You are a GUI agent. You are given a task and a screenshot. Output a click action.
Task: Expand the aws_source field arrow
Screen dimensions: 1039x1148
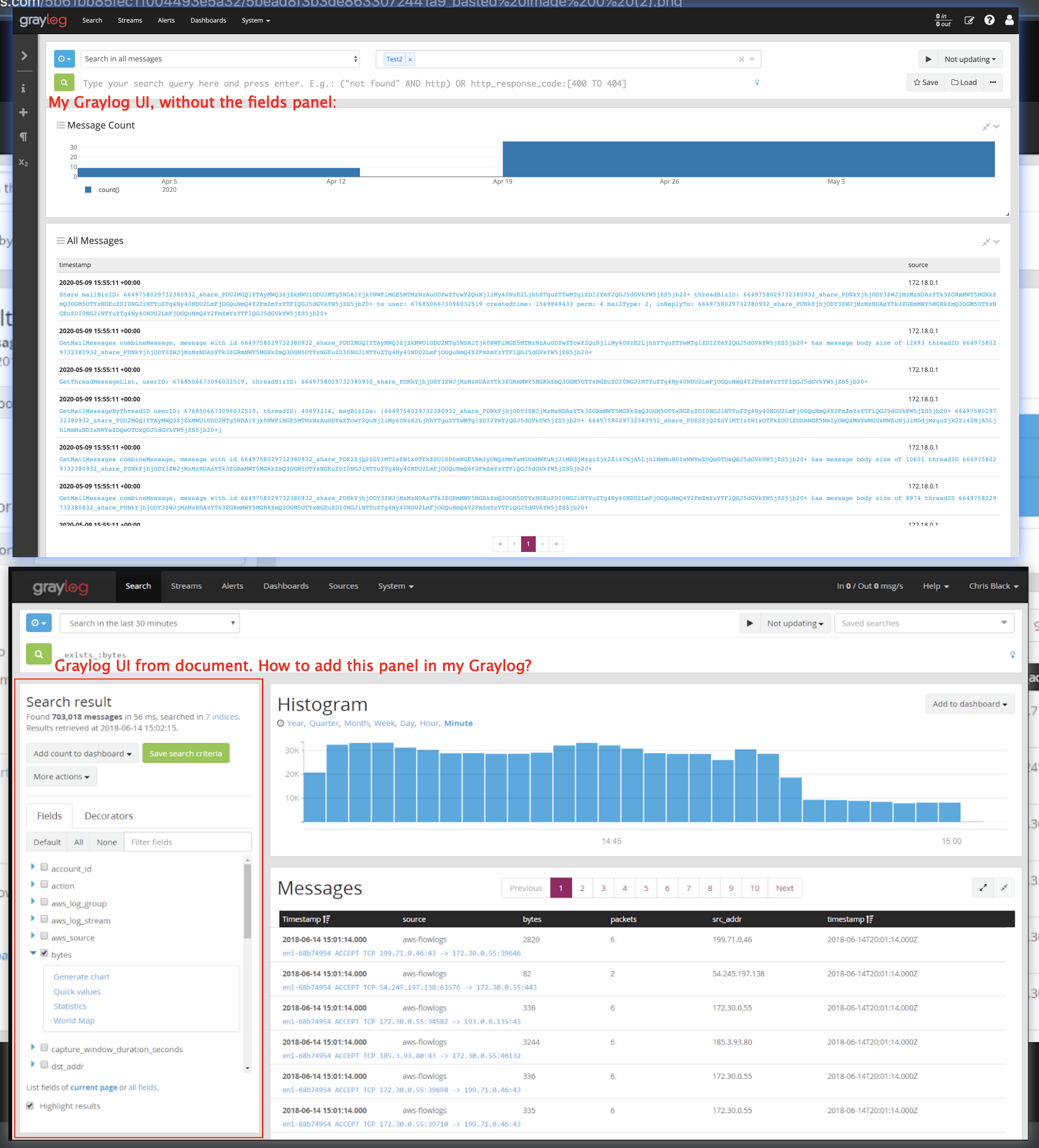(33, 936)
